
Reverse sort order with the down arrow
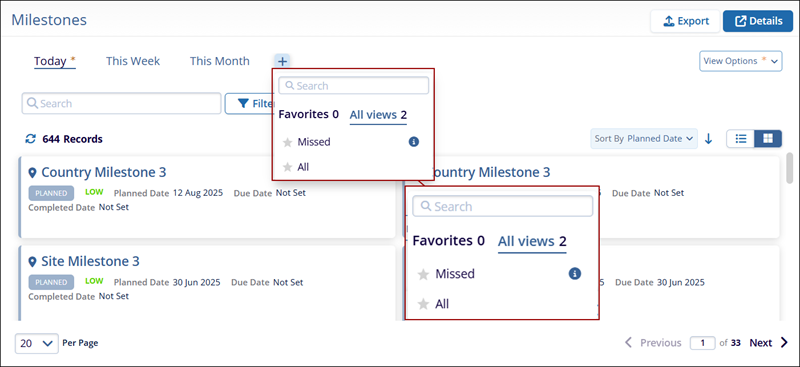708,138
